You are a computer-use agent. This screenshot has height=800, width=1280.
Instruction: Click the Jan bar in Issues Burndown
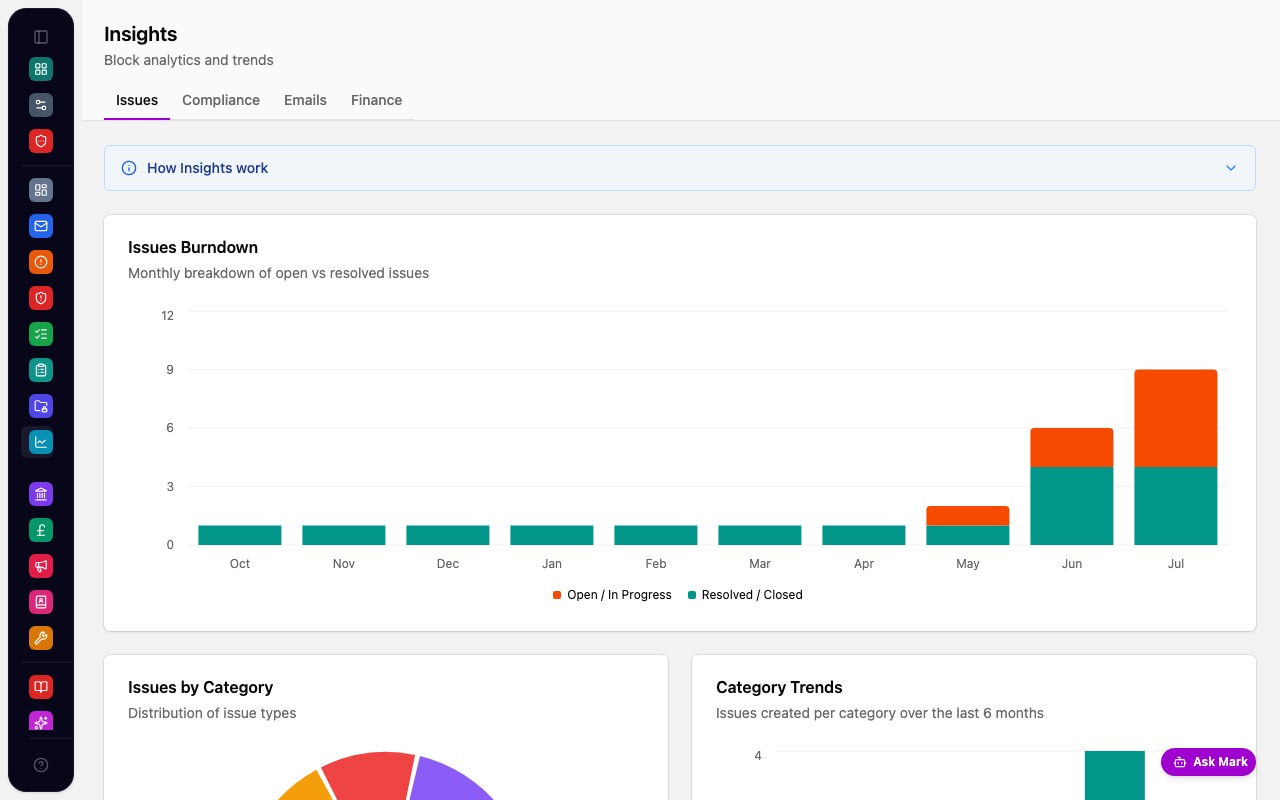point(552,535)
